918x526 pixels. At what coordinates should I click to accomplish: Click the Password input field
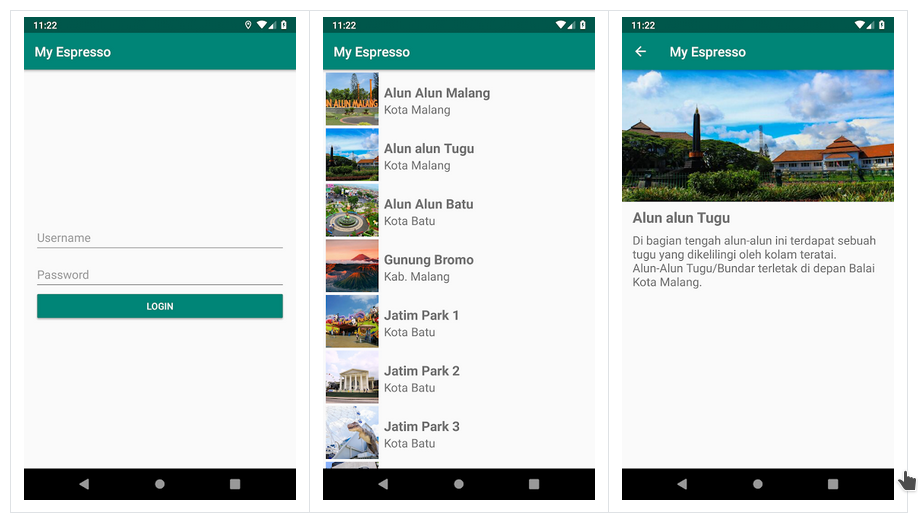pyautogui.click(x=160, y=275)
